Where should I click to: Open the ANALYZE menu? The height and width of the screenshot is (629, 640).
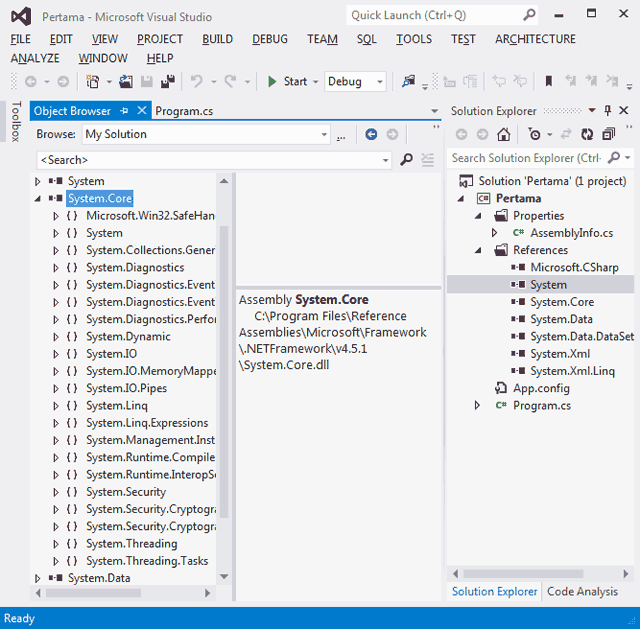[x=35, y=58]
